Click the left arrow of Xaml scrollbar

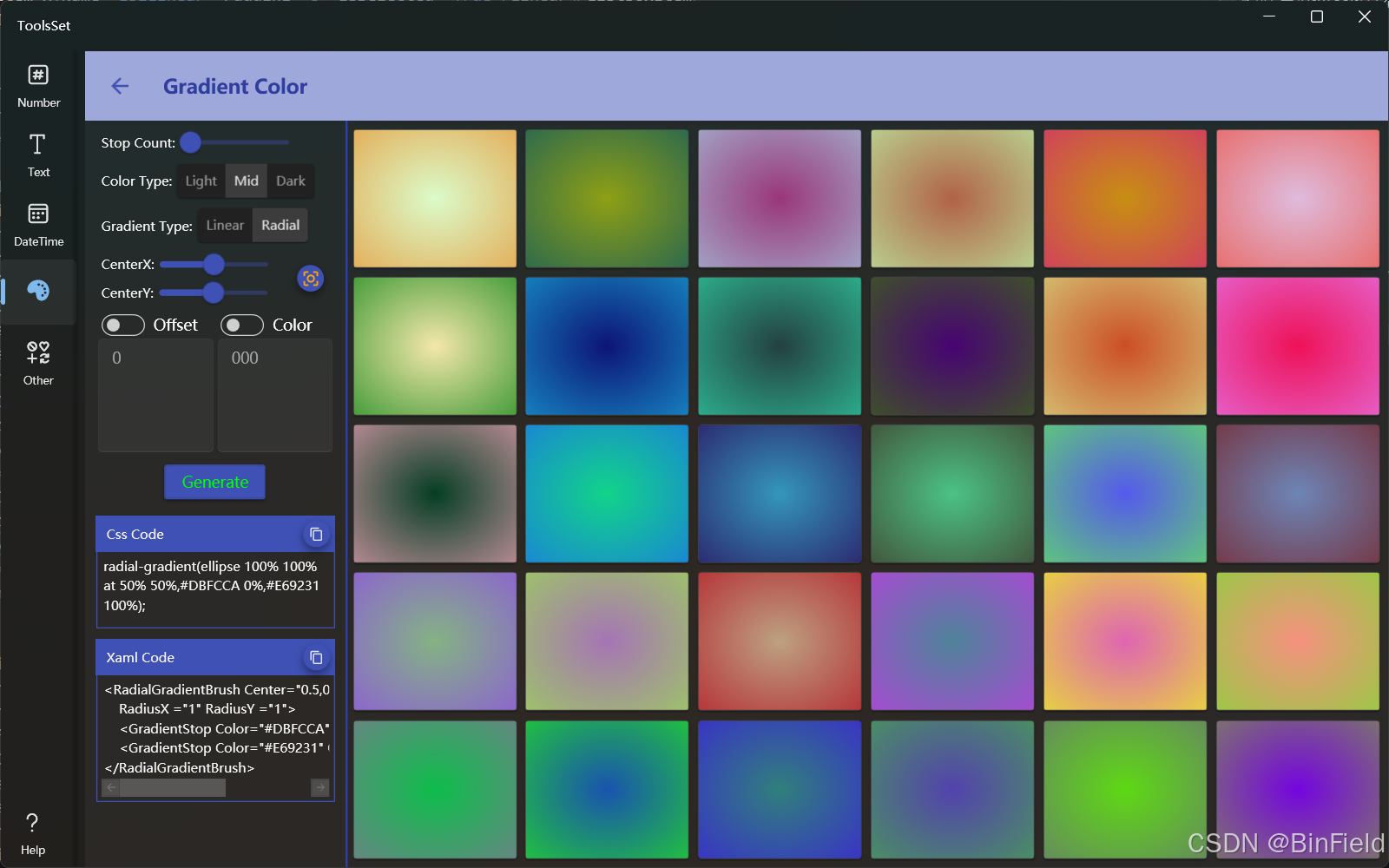click(x=111, y=787)
